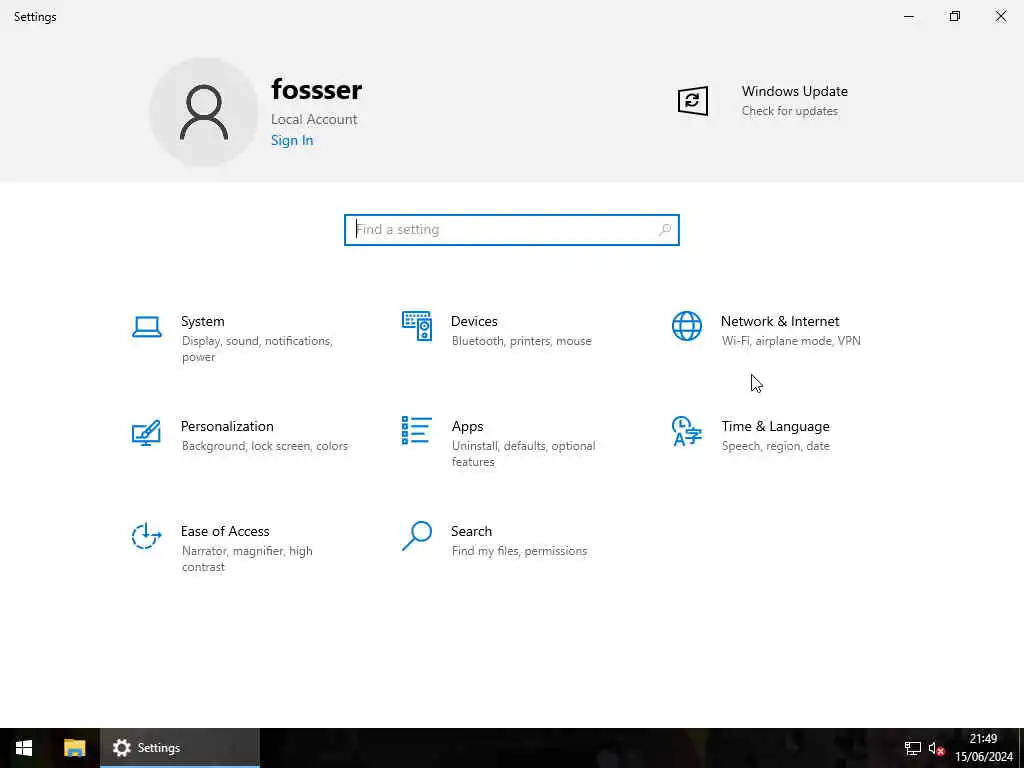The width and height of the screenshot is (1024, 768).
Task: Open the Time & Language icon
Action: [687, 431]
